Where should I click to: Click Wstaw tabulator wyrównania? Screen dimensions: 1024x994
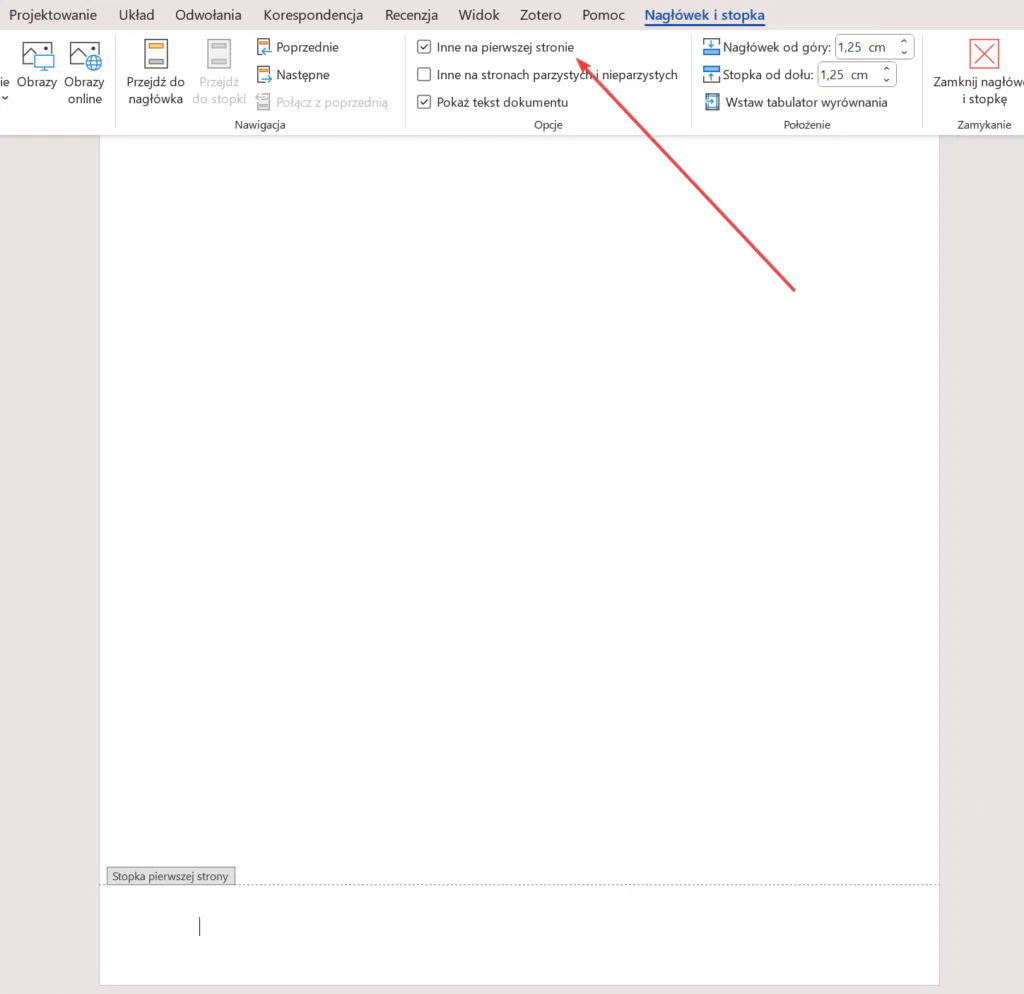[x=796, y=102]
